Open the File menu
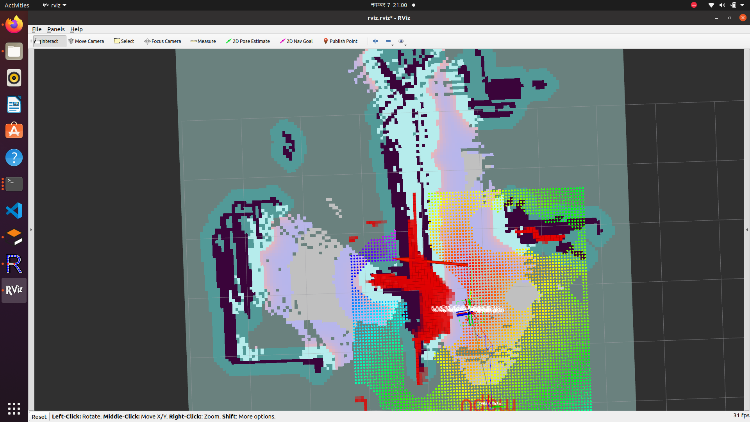Viewport: 750px width, 422px height. (x=37, y=29)
